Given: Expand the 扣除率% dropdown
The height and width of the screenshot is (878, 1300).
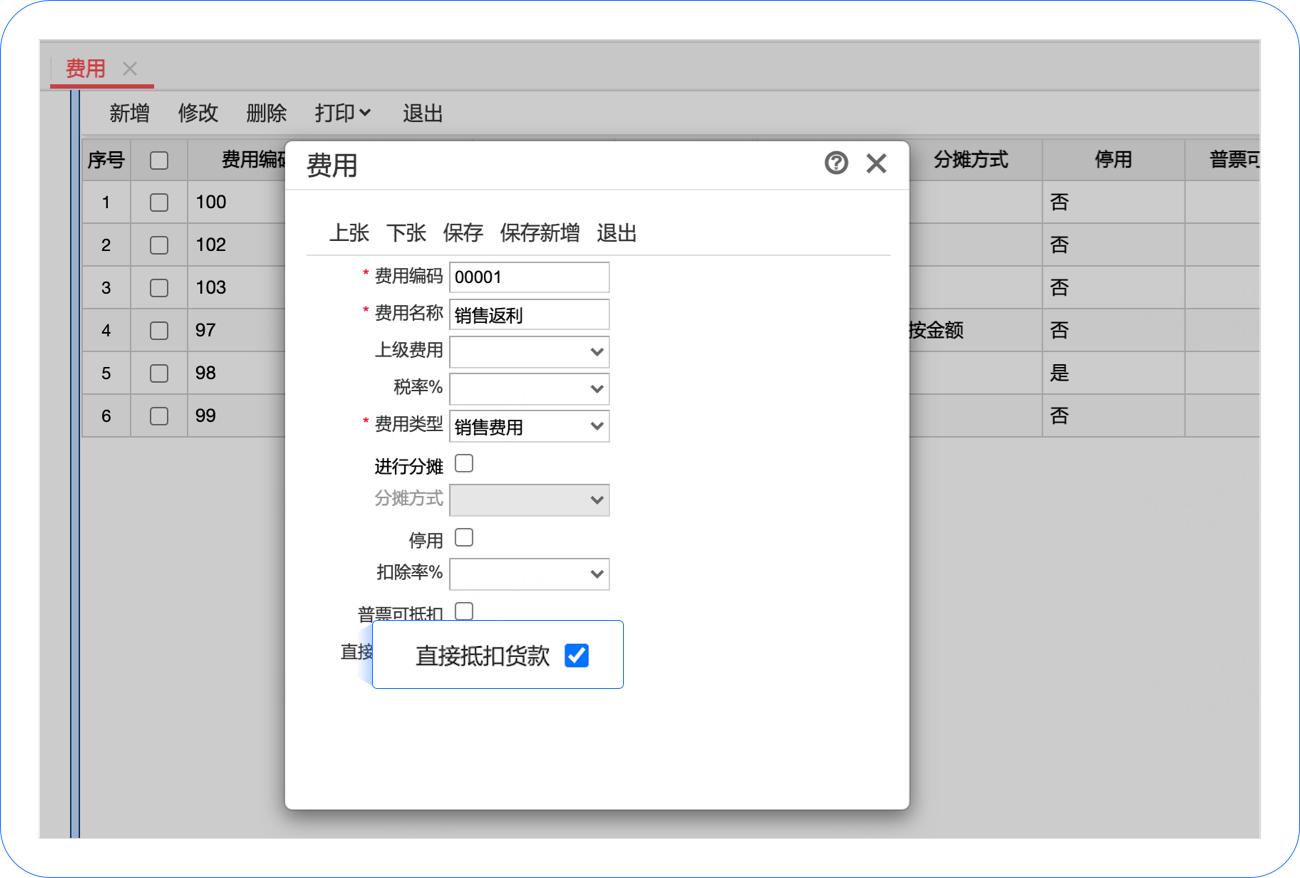Looking at the screenshot, I should [530, 574].
